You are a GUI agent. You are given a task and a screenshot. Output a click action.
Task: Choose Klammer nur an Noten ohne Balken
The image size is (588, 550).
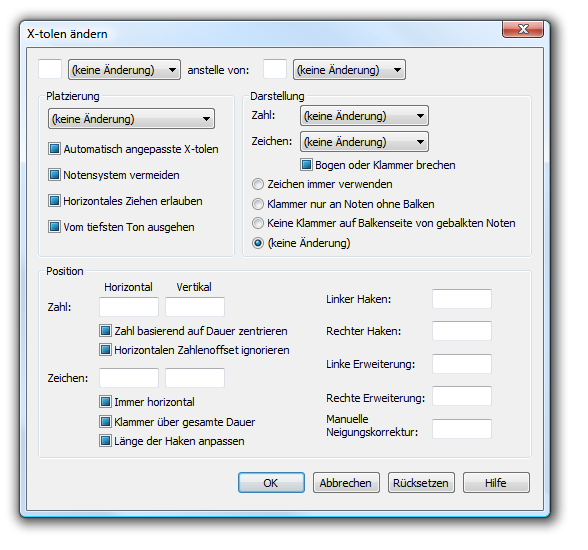click(258, 204)
